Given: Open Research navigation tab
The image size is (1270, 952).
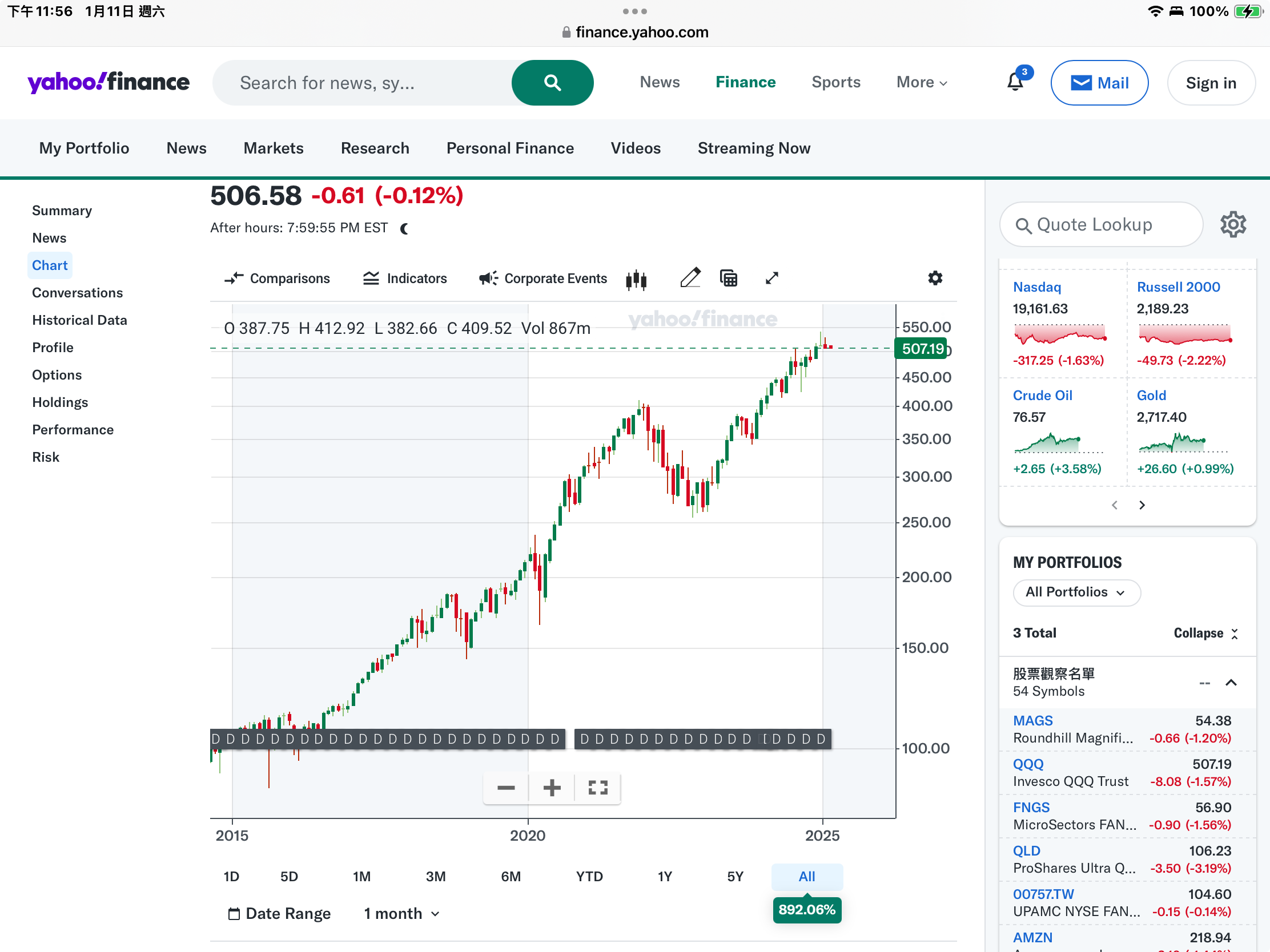Looking at the screenshot, I should (x=375, y=148).
